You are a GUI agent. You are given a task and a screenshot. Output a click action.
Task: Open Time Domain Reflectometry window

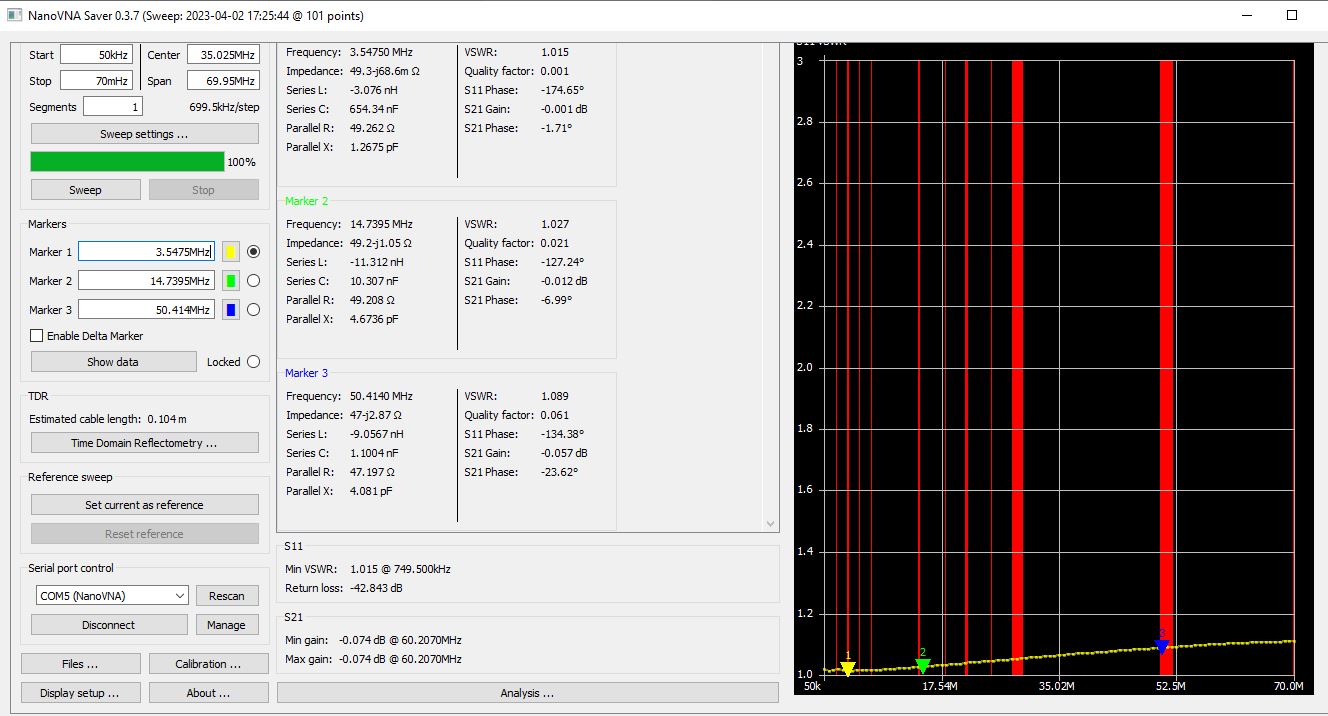(x=144, y=443)
